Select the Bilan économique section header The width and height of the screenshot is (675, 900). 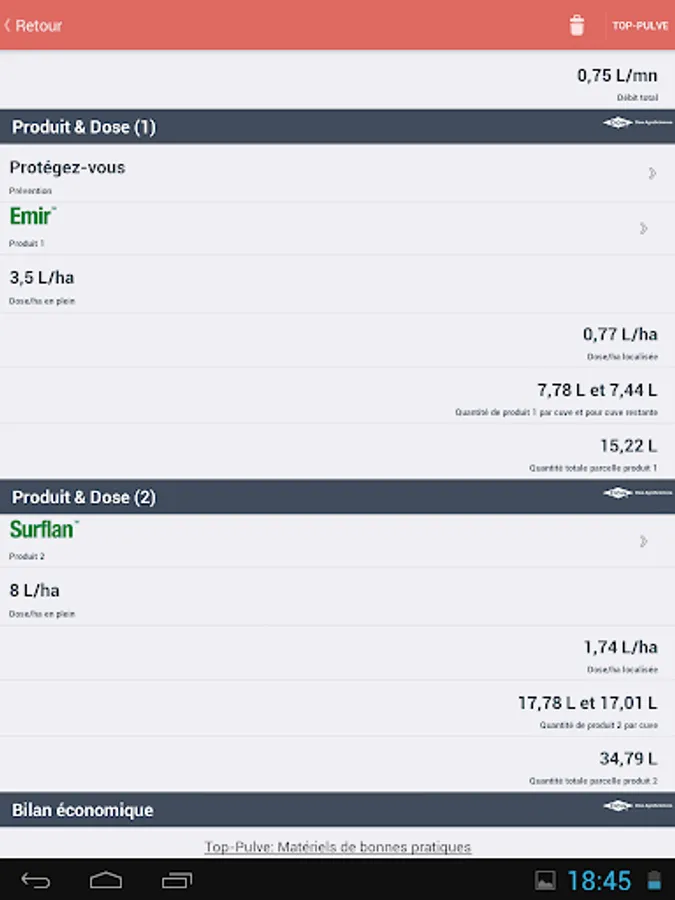pos(83,810)
